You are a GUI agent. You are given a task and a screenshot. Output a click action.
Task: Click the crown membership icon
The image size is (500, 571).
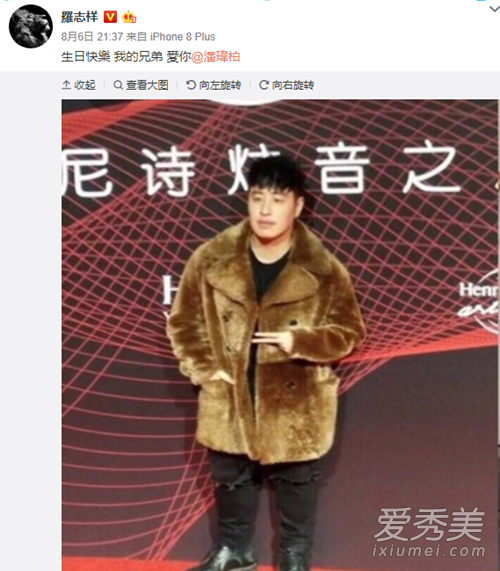[x=129, y=17]
